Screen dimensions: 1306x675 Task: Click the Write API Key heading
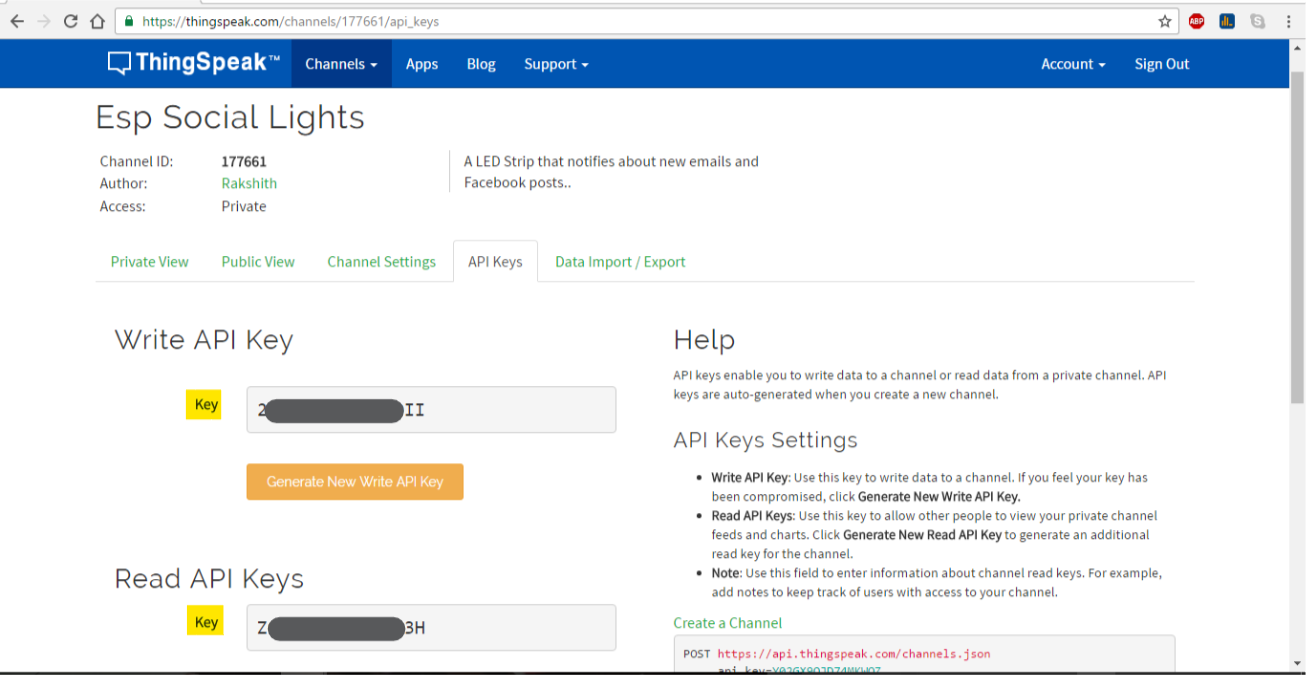pyautogui.click(x=204, y=340)
